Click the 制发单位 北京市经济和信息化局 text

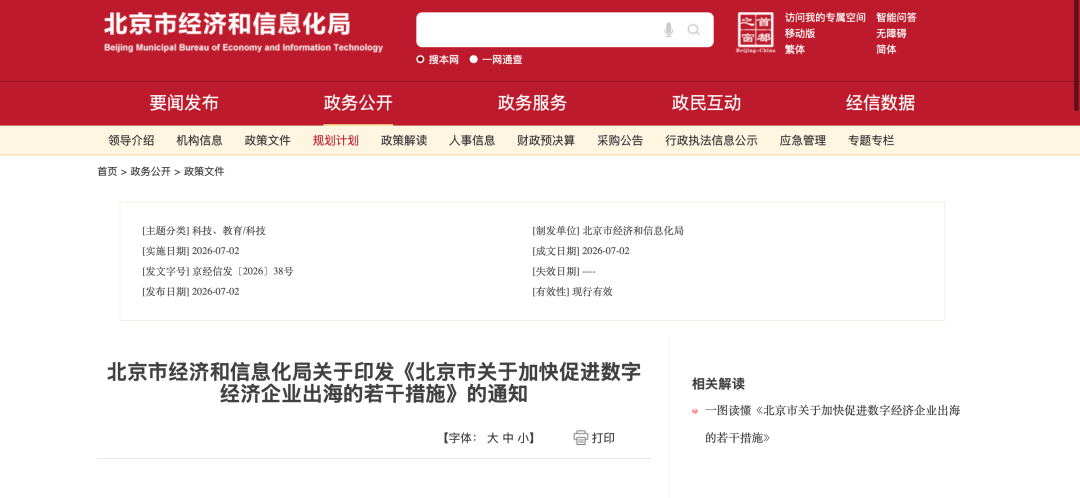[x=608, y=231]
